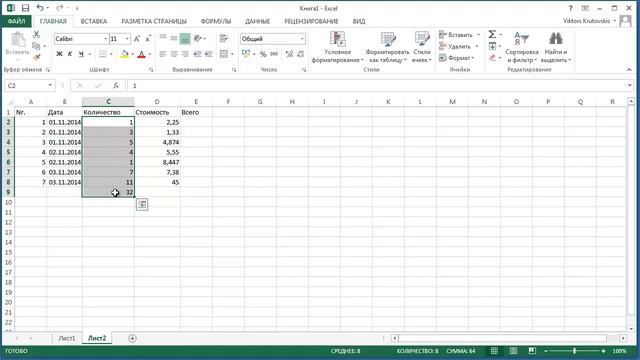Apply percent style format
Image resolution: width=640 pixels, height=360 pixels.
pos(263,54)
